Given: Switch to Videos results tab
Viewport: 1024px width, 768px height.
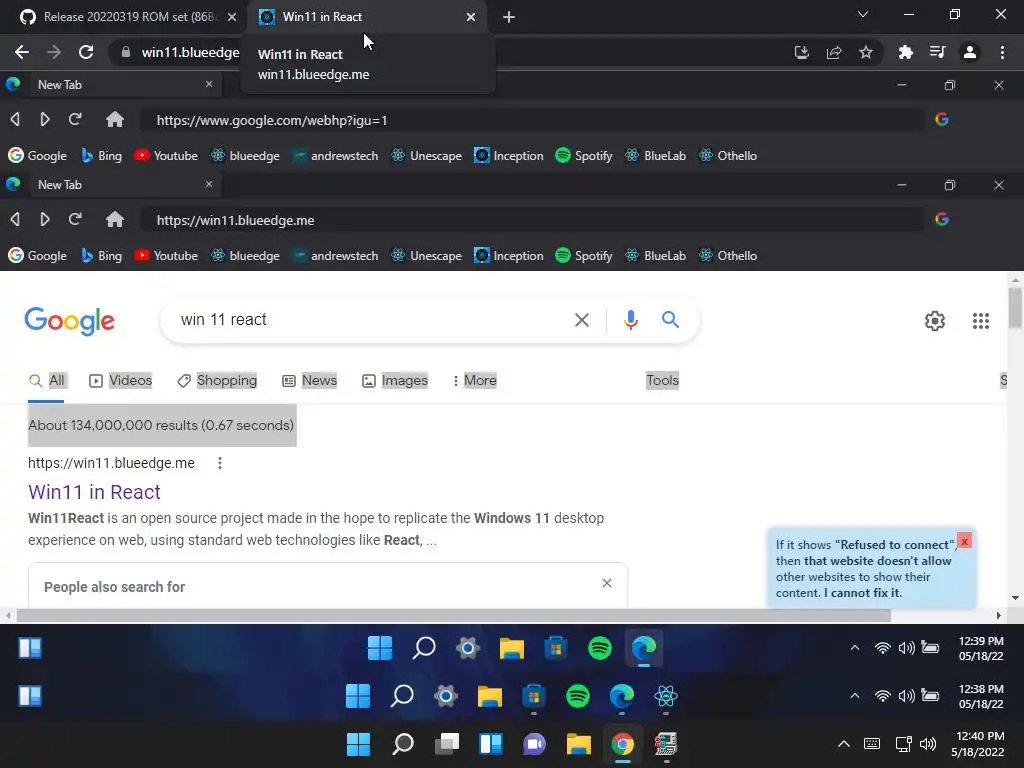Looking at the screenshot, I should pyautogui.click(x=121, y=381).
